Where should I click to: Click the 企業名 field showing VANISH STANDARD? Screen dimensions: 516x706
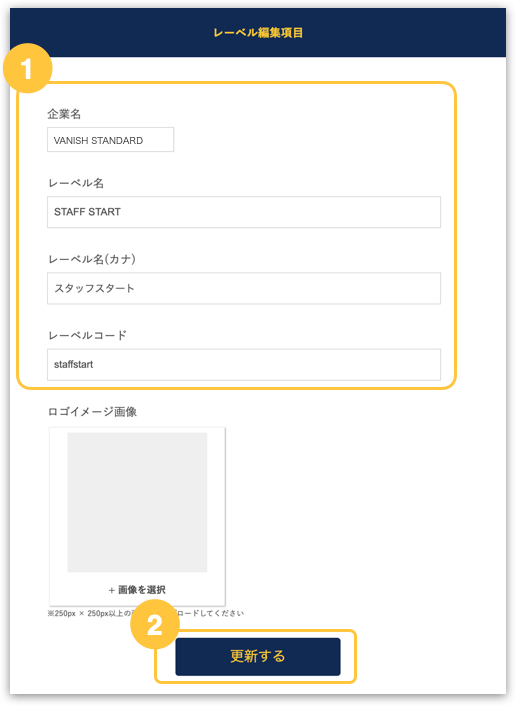tap(110, 140)
